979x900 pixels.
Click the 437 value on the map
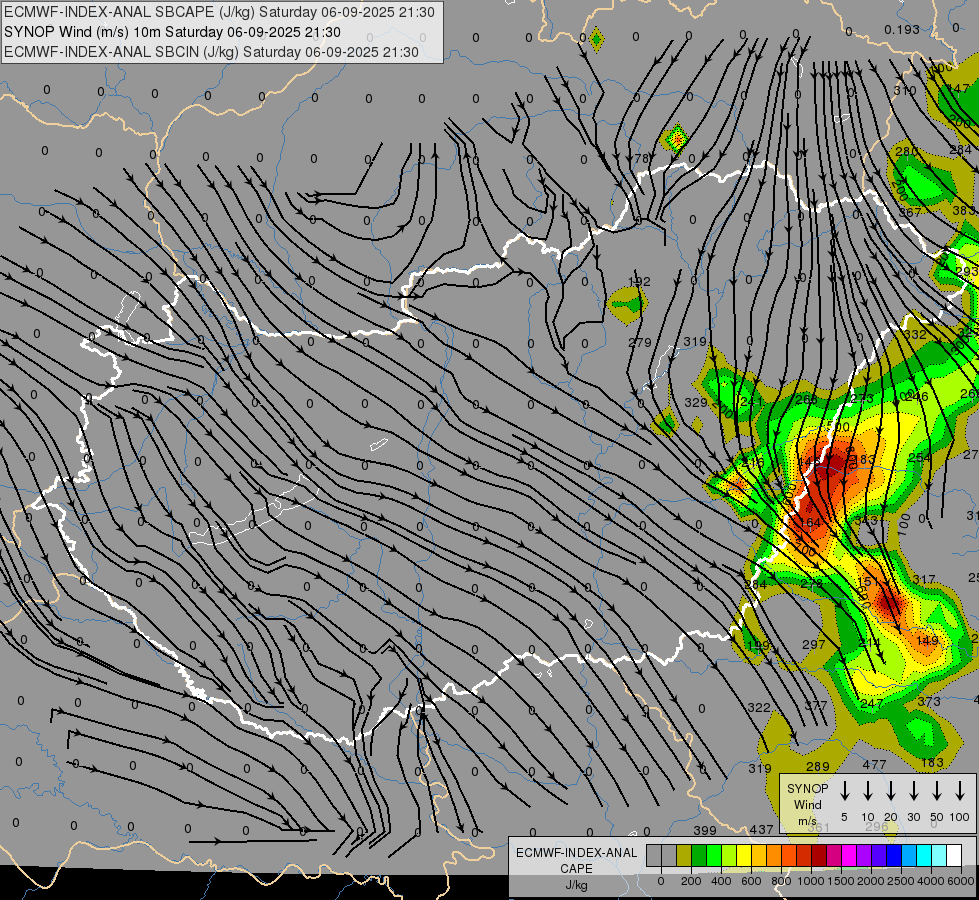coord(761,829)
